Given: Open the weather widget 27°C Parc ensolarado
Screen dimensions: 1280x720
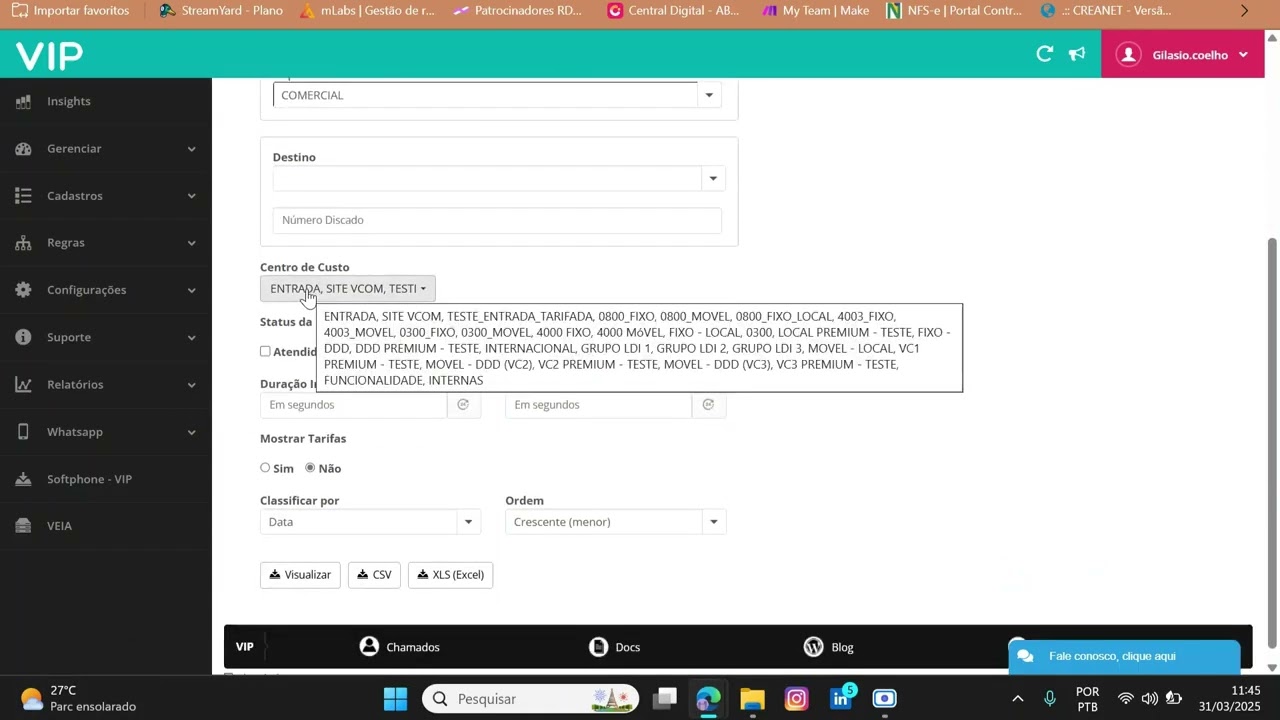Looking at the screenshot, I should (78, 698).
